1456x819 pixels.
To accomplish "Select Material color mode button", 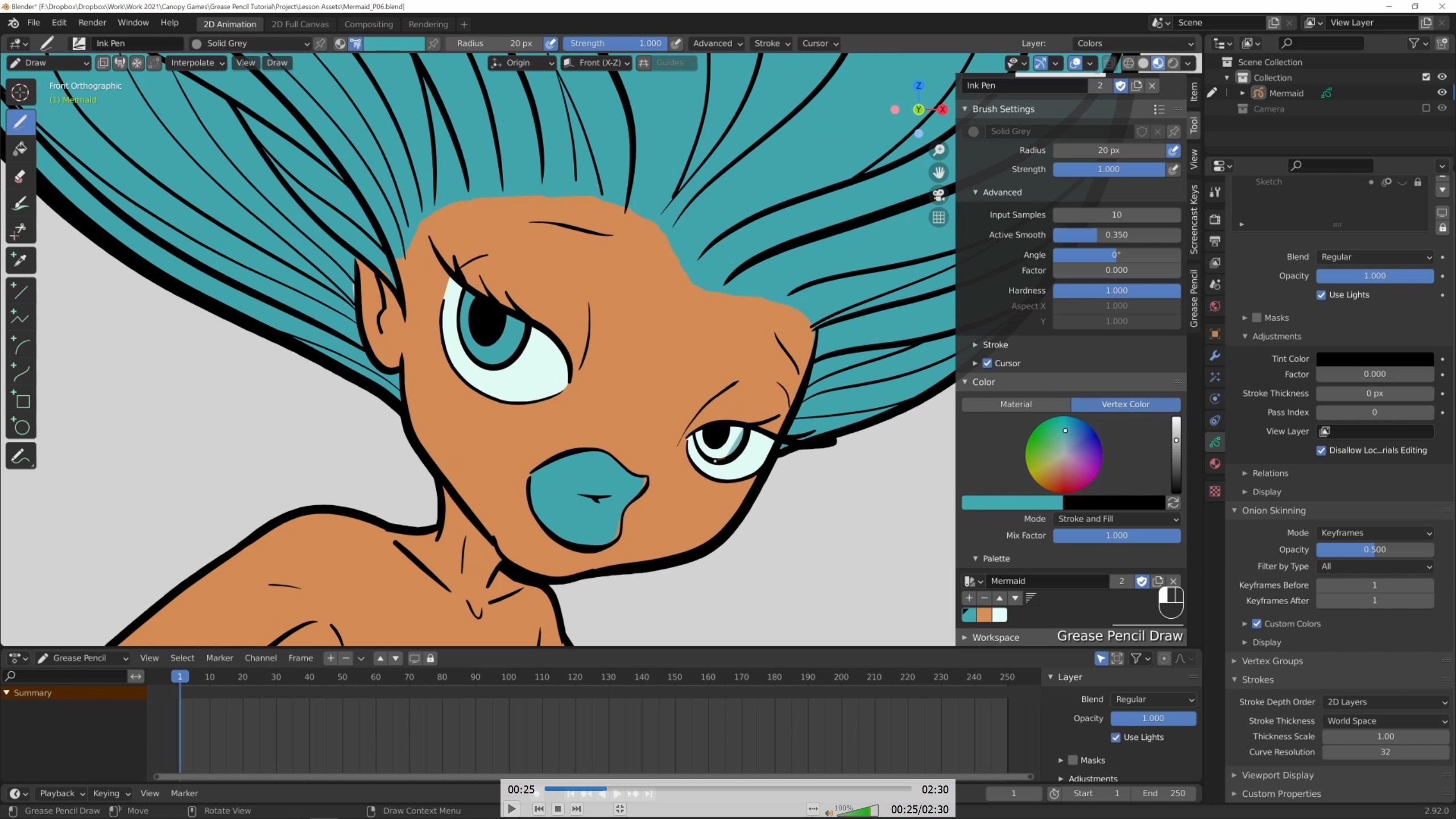I will pyautogui.click(x=1016, y=404).
